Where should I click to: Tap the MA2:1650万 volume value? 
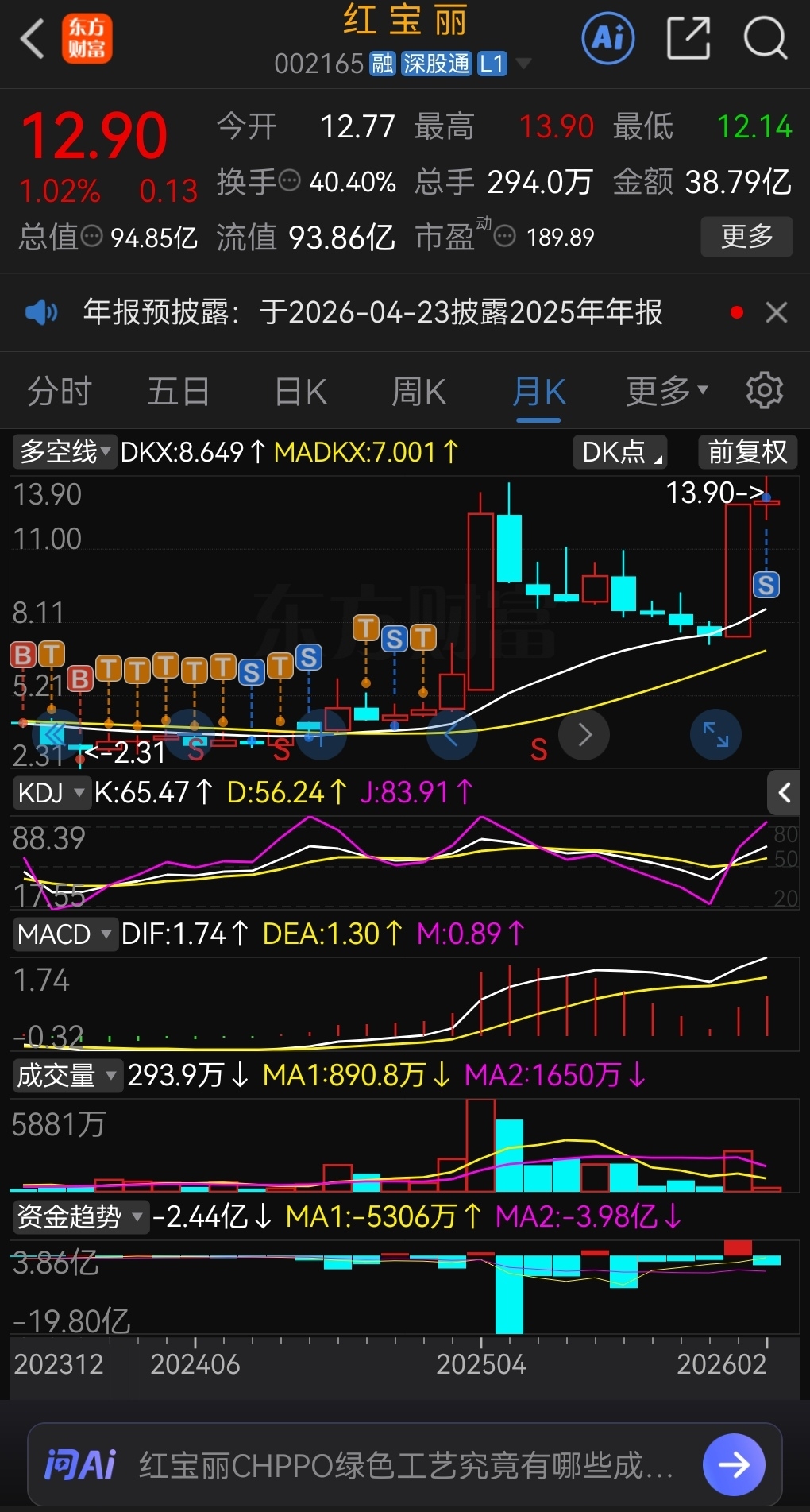pyautogui.click(x=554, y=1075)
